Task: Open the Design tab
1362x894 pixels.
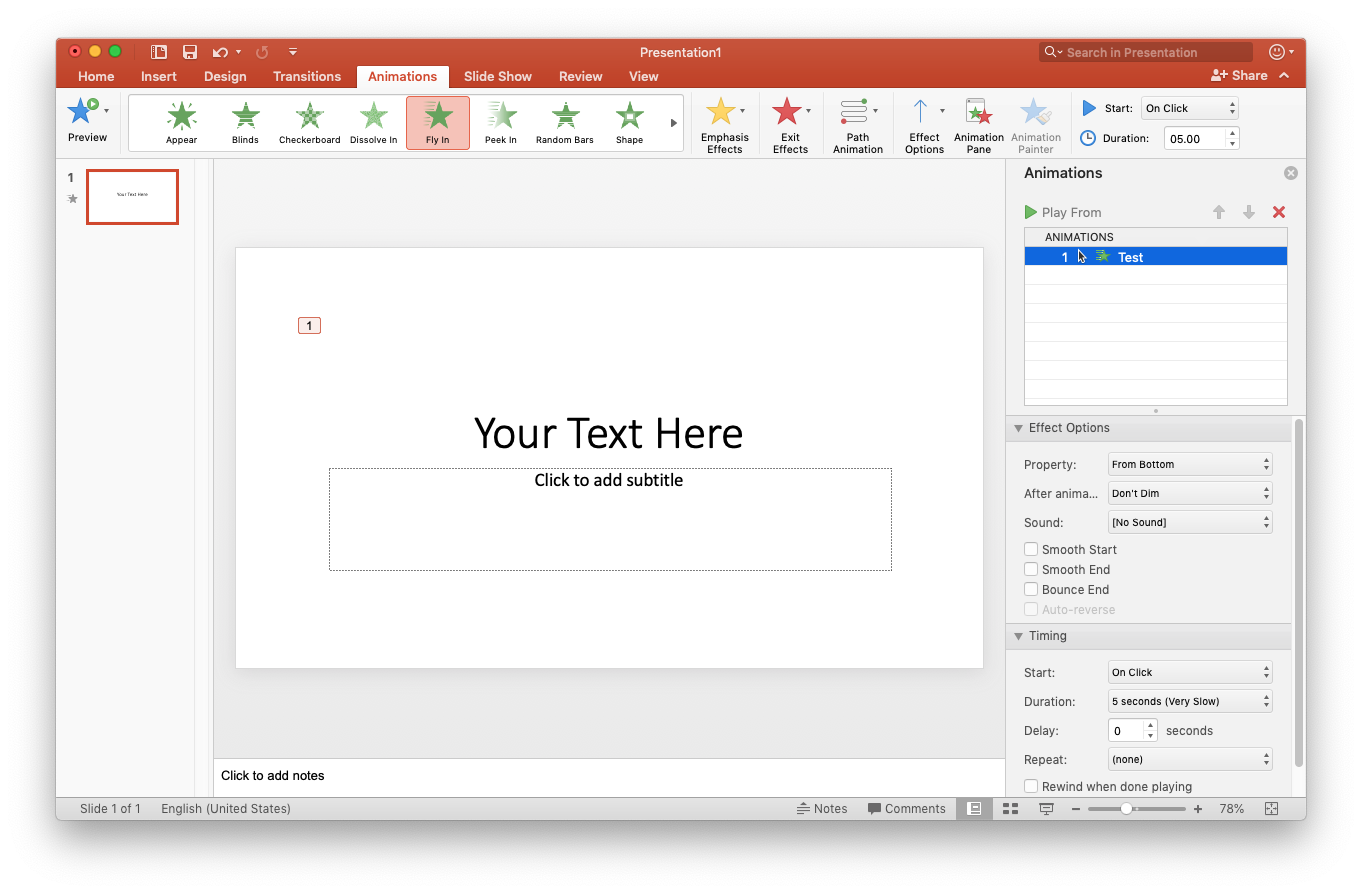Action: [225, 76]
